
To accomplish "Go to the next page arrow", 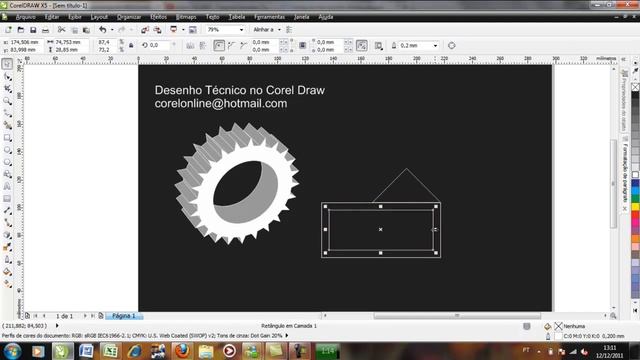I will tap(85, 316).
